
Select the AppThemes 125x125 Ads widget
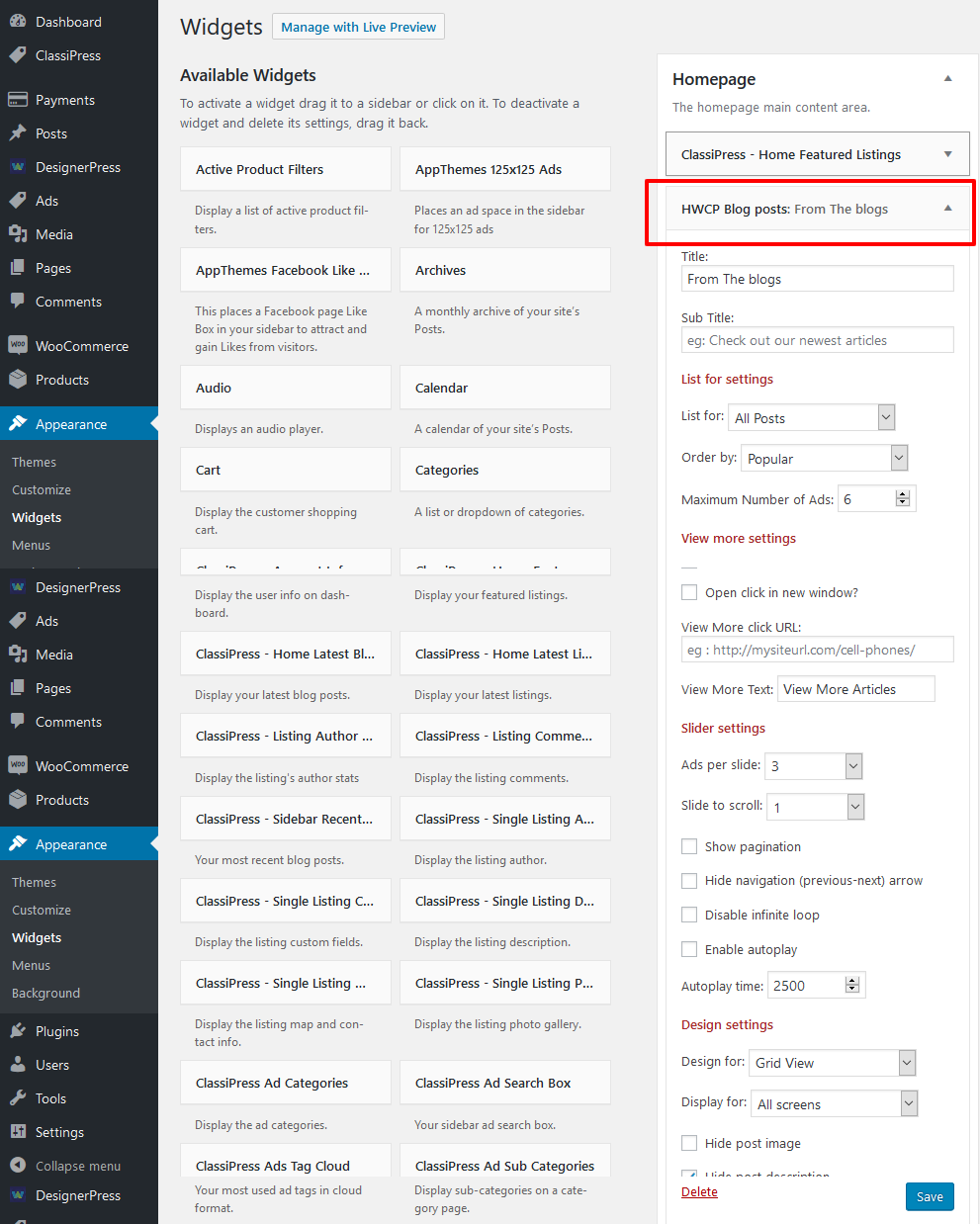point(505,169)
